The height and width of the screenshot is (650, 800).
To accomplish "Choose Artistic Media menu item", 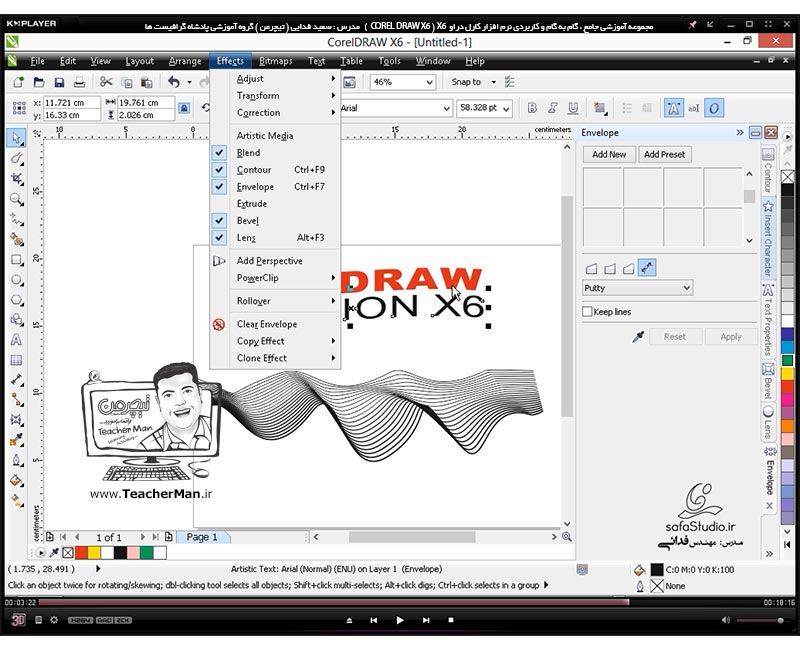I will (276, 136).
